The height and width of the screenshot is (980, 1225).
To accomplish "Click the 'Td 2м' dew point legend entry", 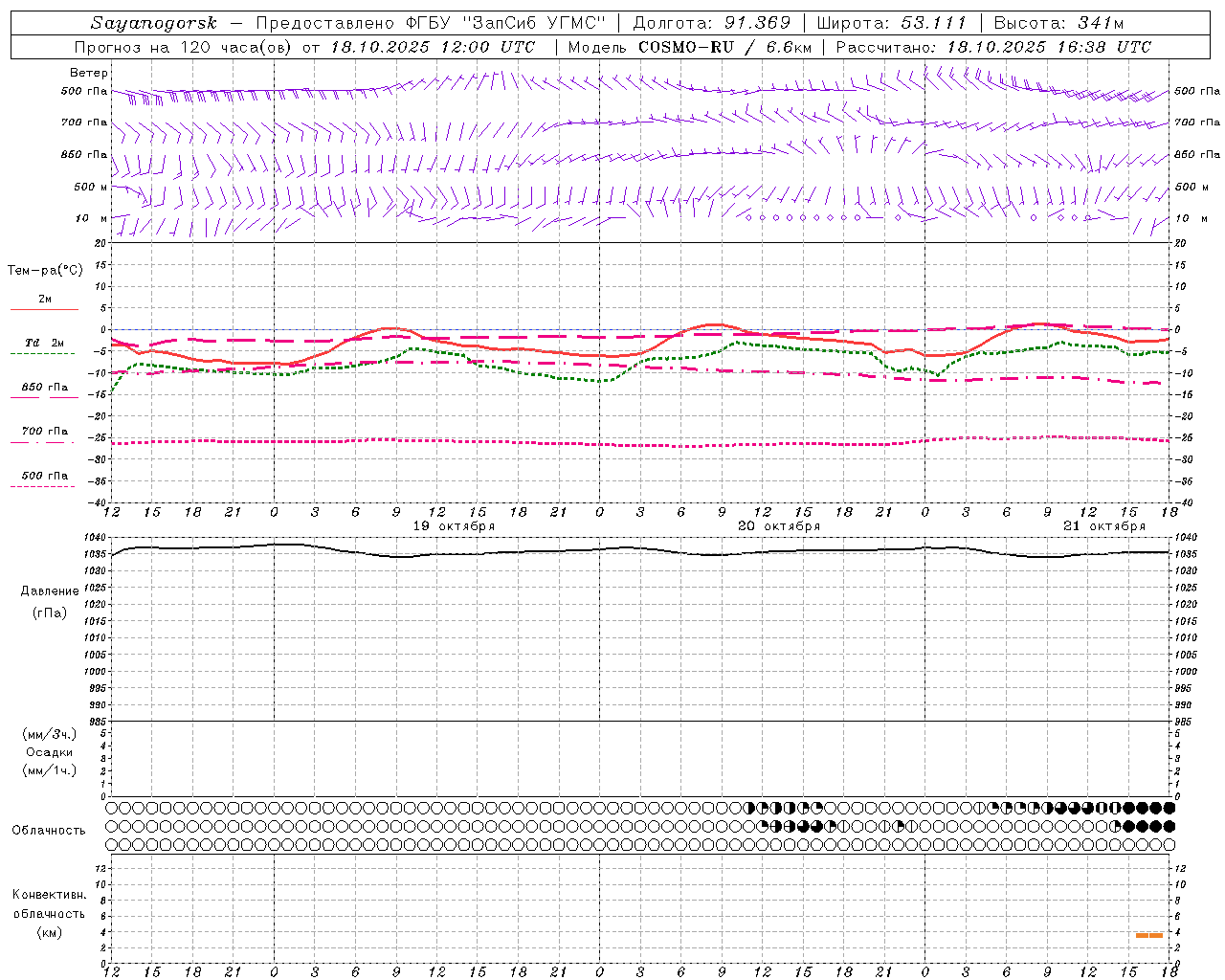I will coord(45,343).
